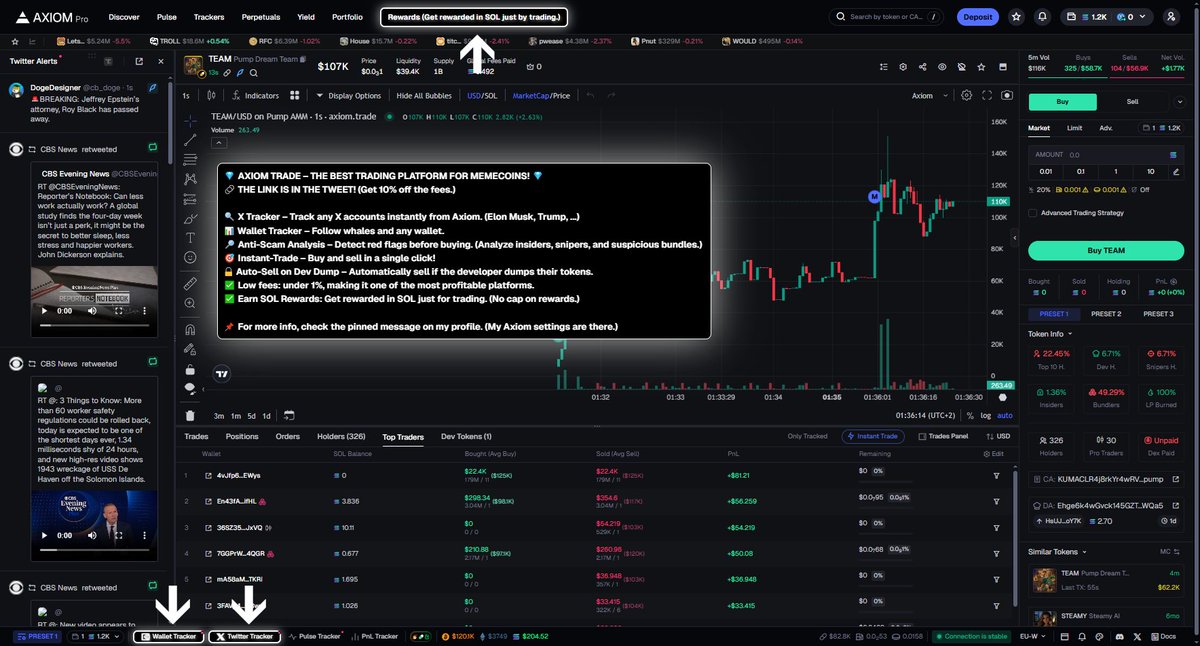Toggle log scale on chart
This screenshot has height=646, width=1200.
tap(986, 415)
